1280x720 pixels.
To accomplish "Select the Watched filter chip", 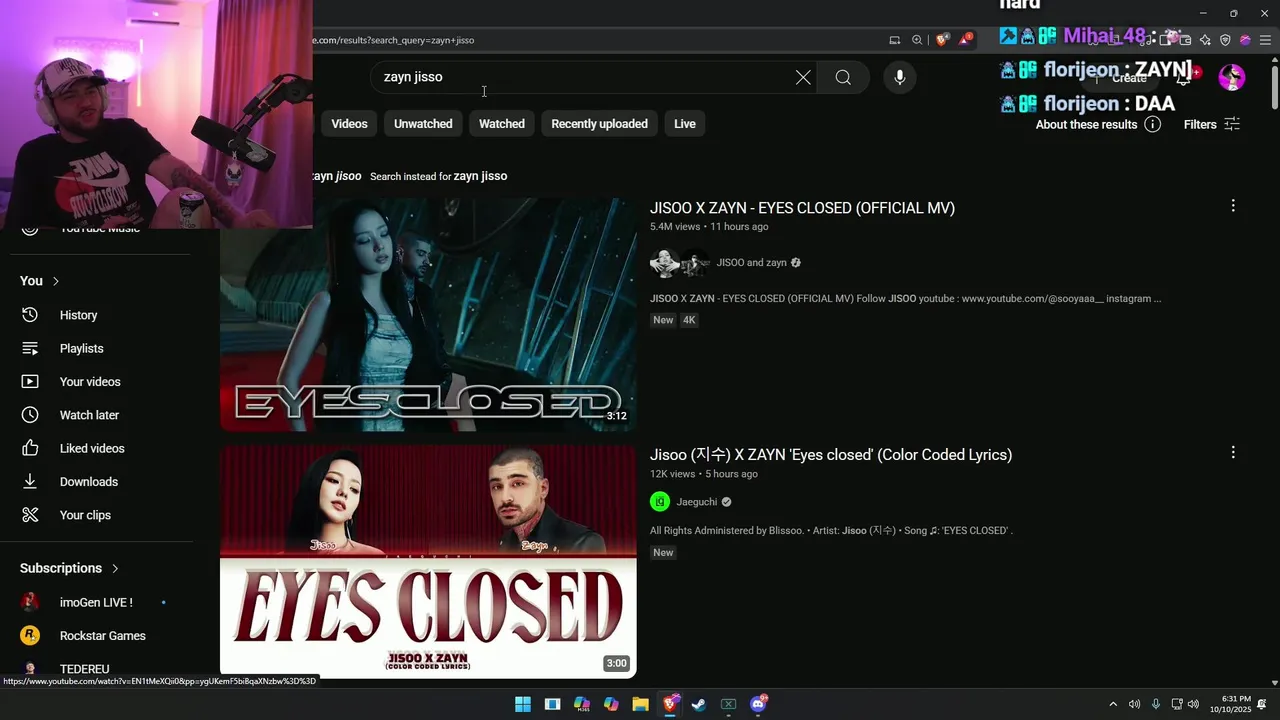I will point(502,124).
